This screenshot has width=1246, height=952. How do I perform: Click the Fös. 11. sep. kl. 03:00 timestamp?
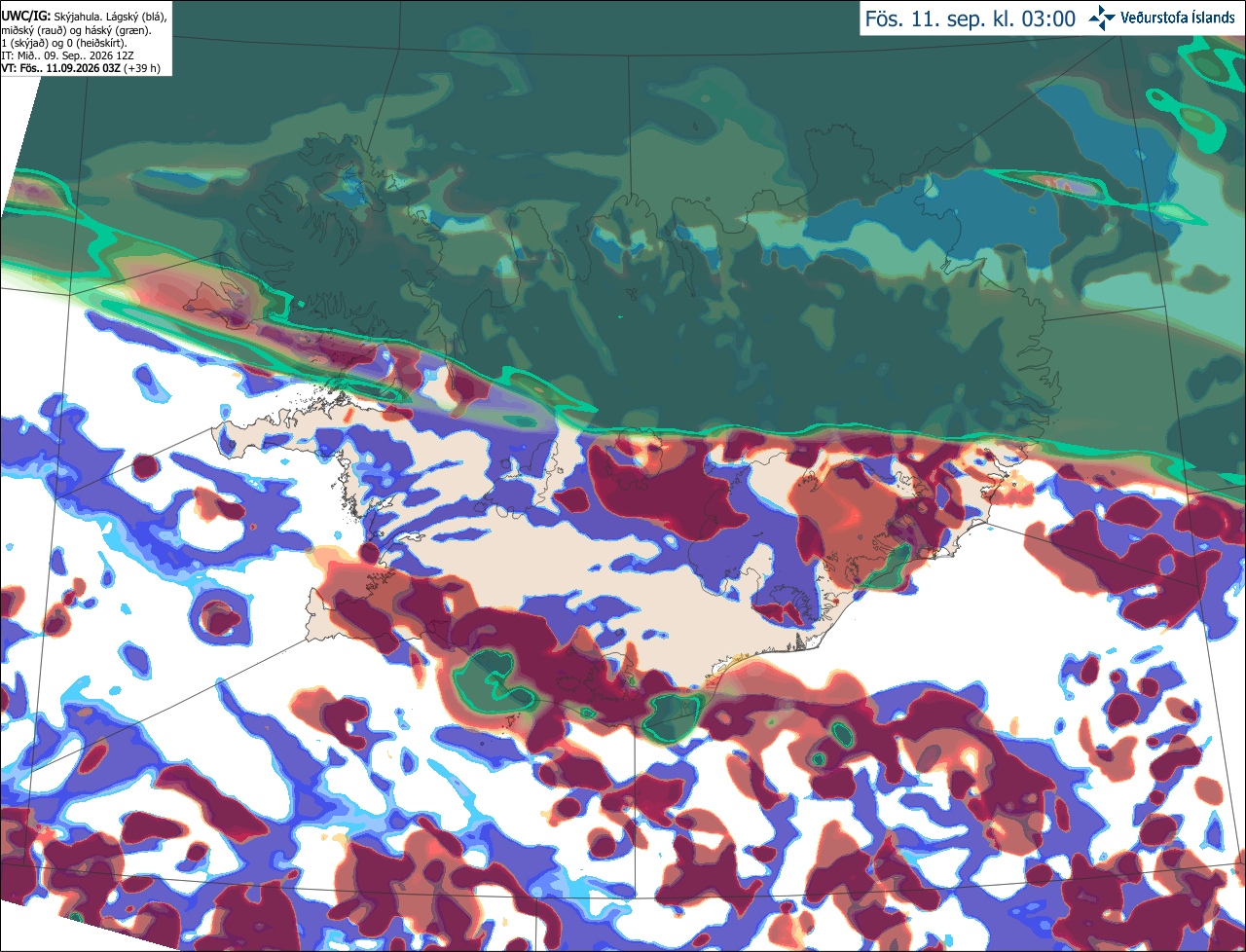pyautogui.click(x=971, y=18)
